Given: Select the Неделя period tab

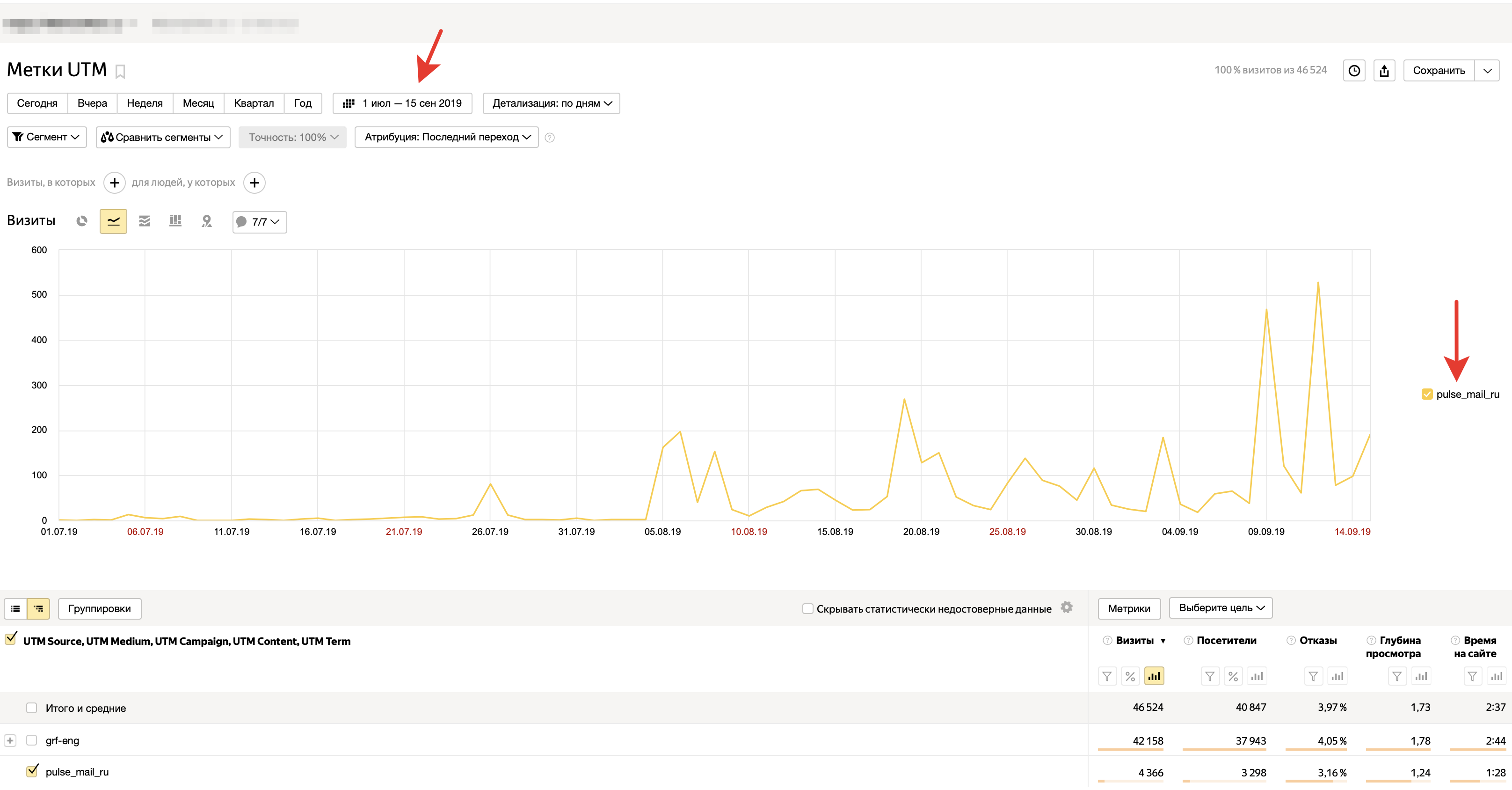Looking at the screenshot, I should (145, 103).
